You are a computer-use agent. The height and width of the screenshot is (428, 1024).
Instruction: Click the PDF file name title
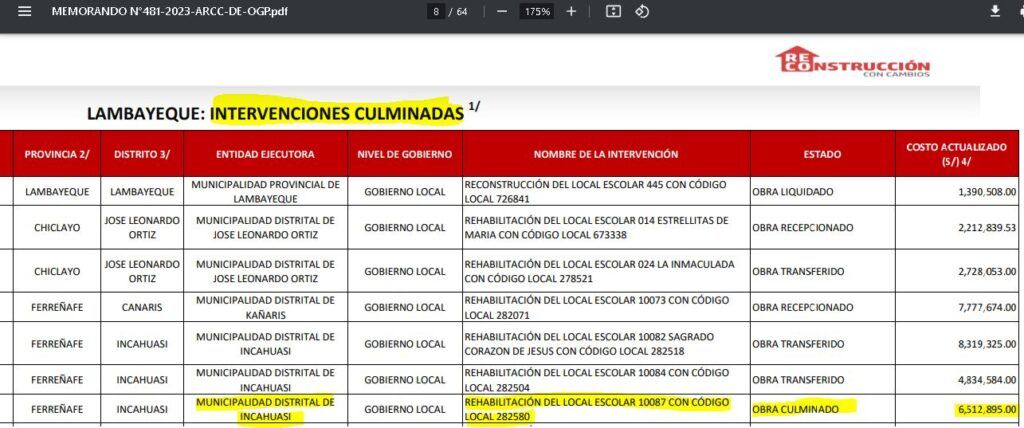(x=169, y=12)
